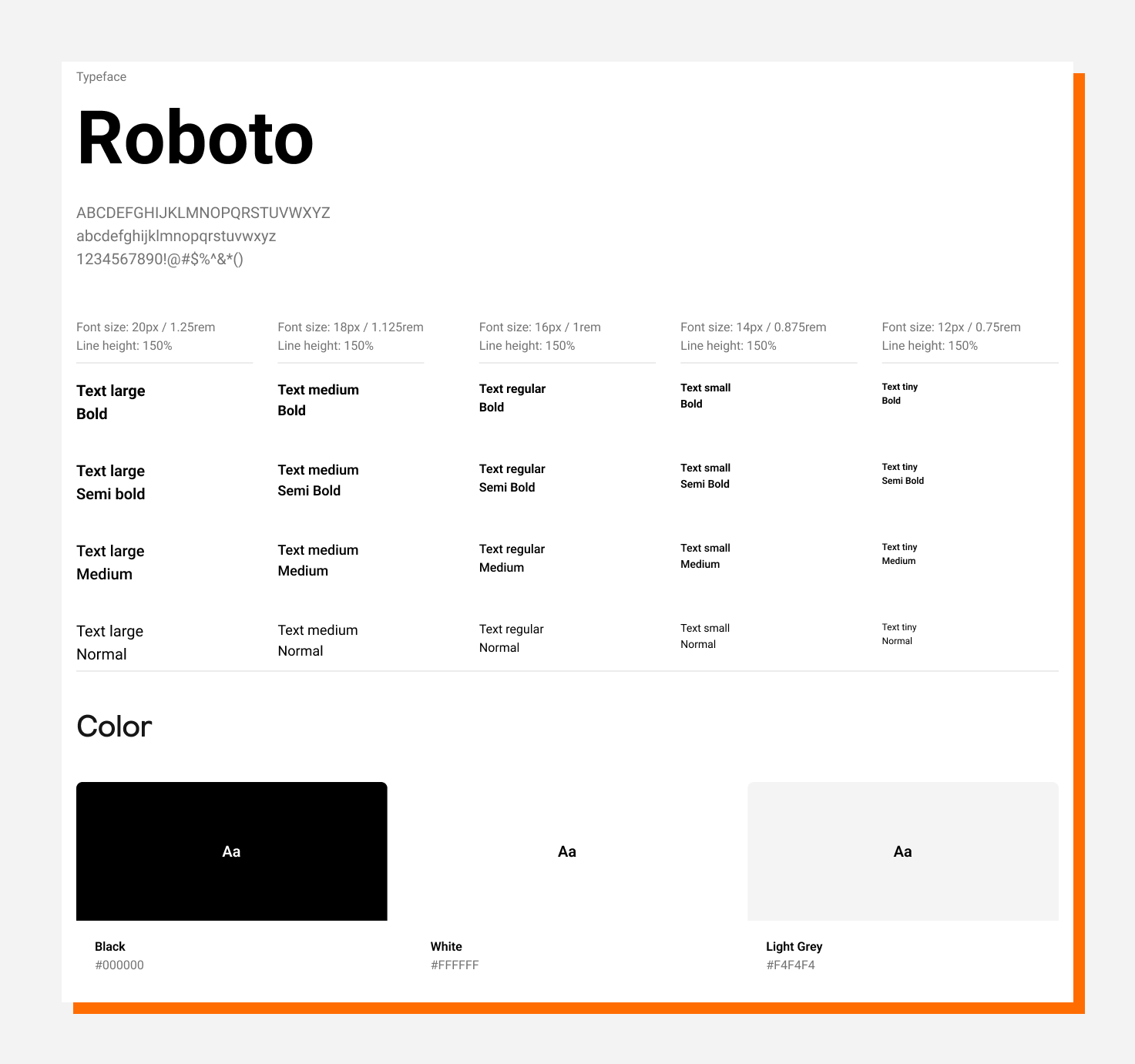Click the #000000 hex code

(x=119, y=965)
